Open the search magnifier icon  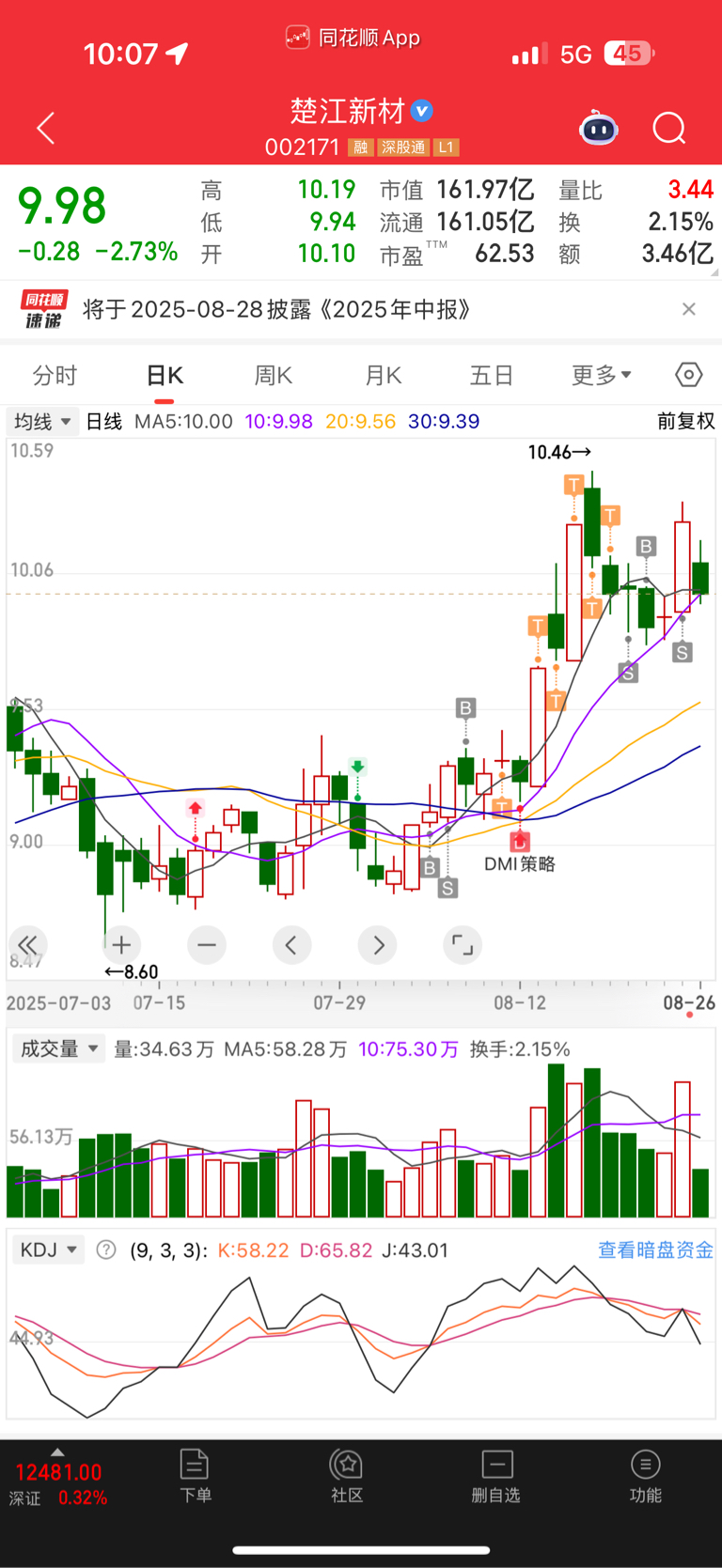click(x=669, y=128)
